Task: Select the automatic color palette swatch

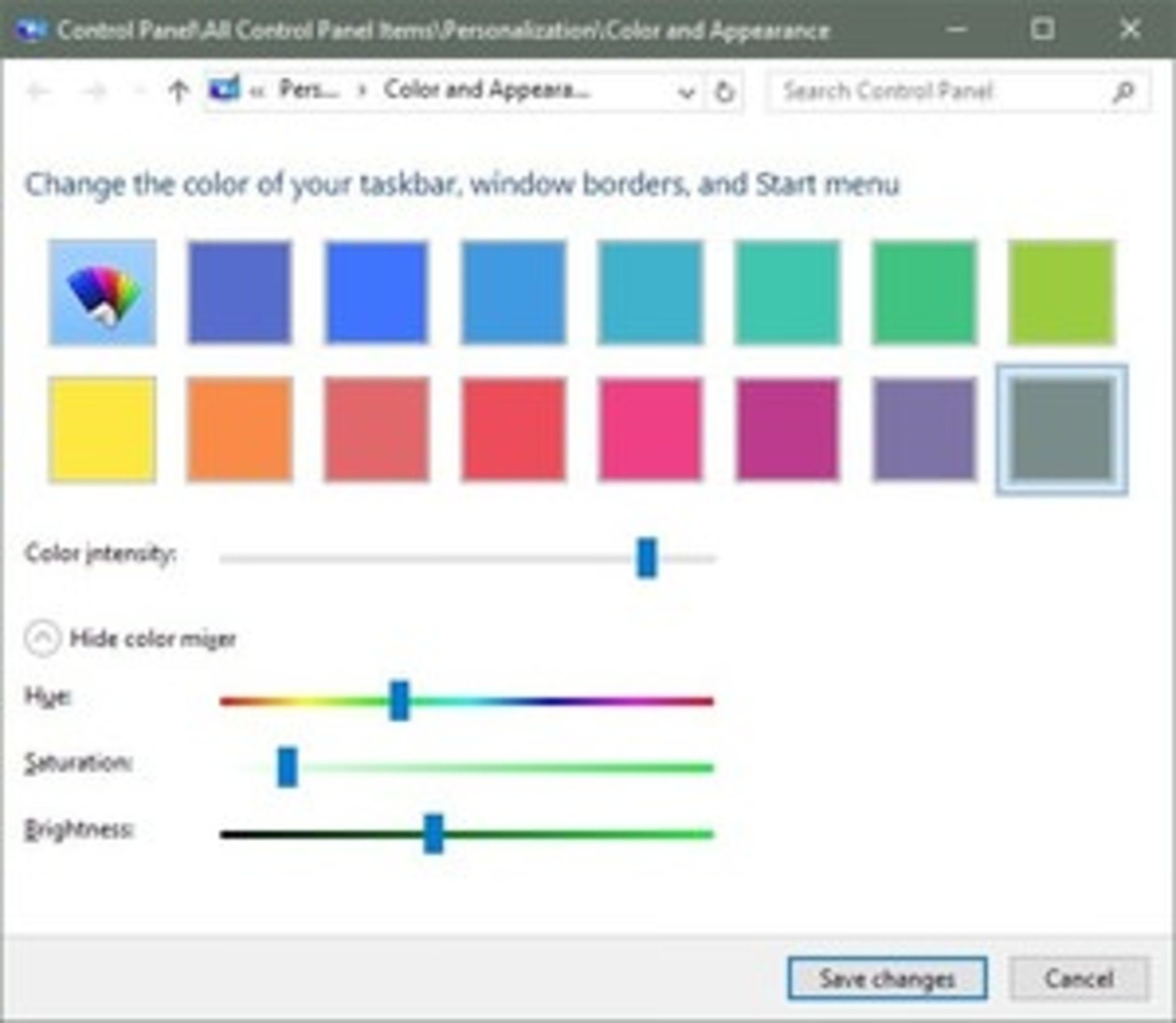Action: pyautogui.click(x=102, y=293)
